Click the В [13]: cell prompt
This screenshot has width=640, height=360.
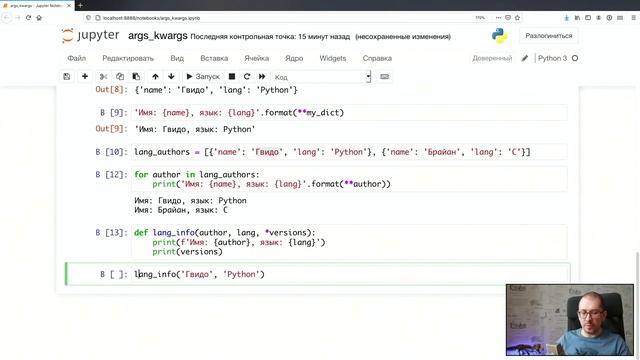(x=112, y=233)
